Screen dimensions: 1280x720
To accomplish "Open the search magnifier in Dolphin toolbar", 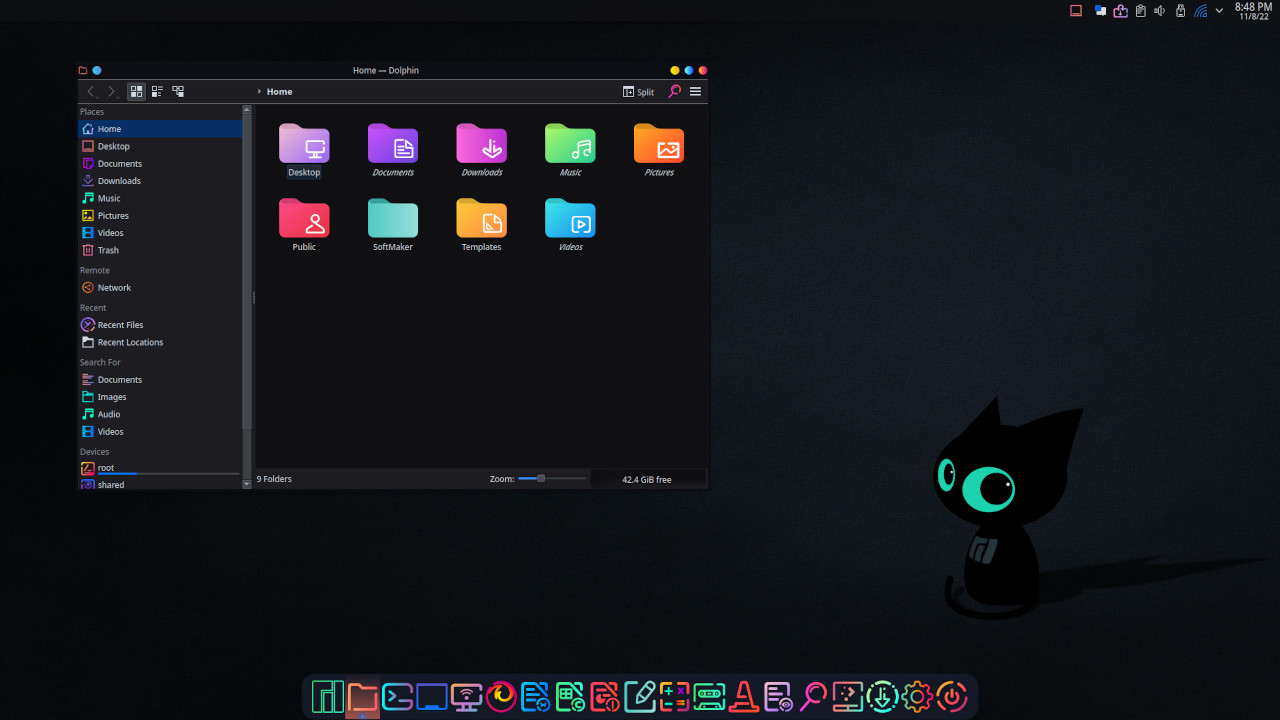I will pyautogui.click(x=674, y=91).
